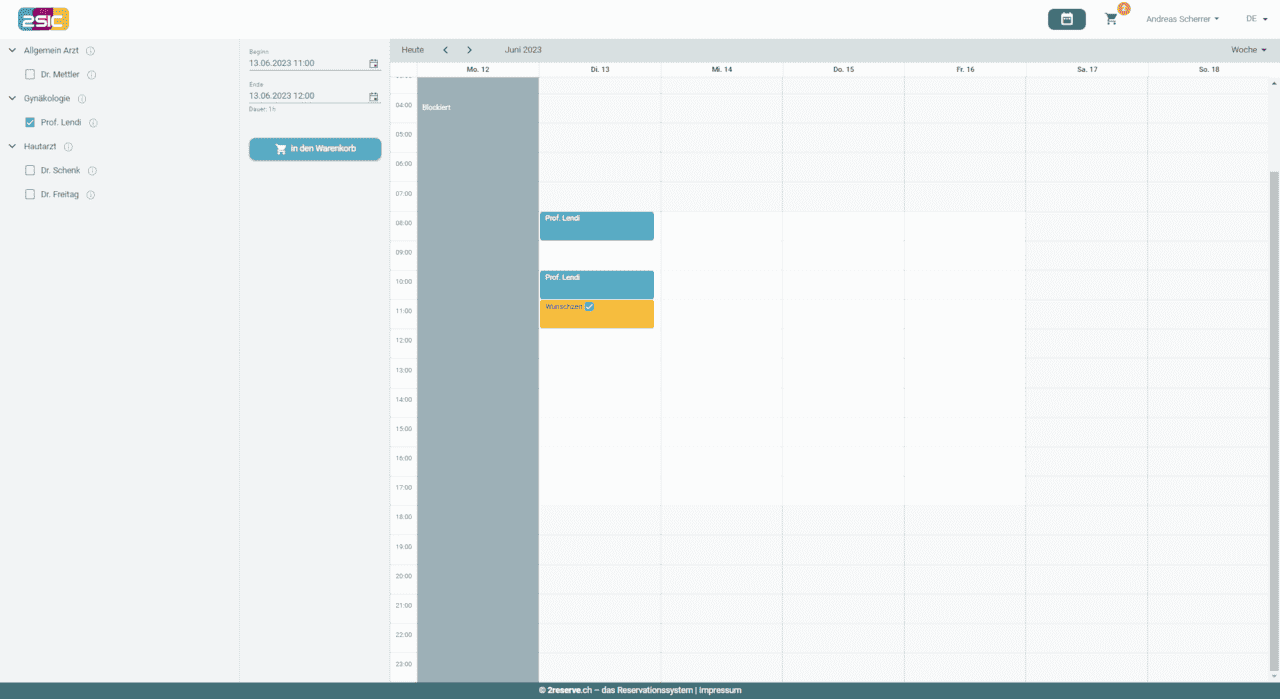The height and width of the screenshot is (699, 1280).
Task: Go to next week arrow
Action: click(x=470, y=50)
